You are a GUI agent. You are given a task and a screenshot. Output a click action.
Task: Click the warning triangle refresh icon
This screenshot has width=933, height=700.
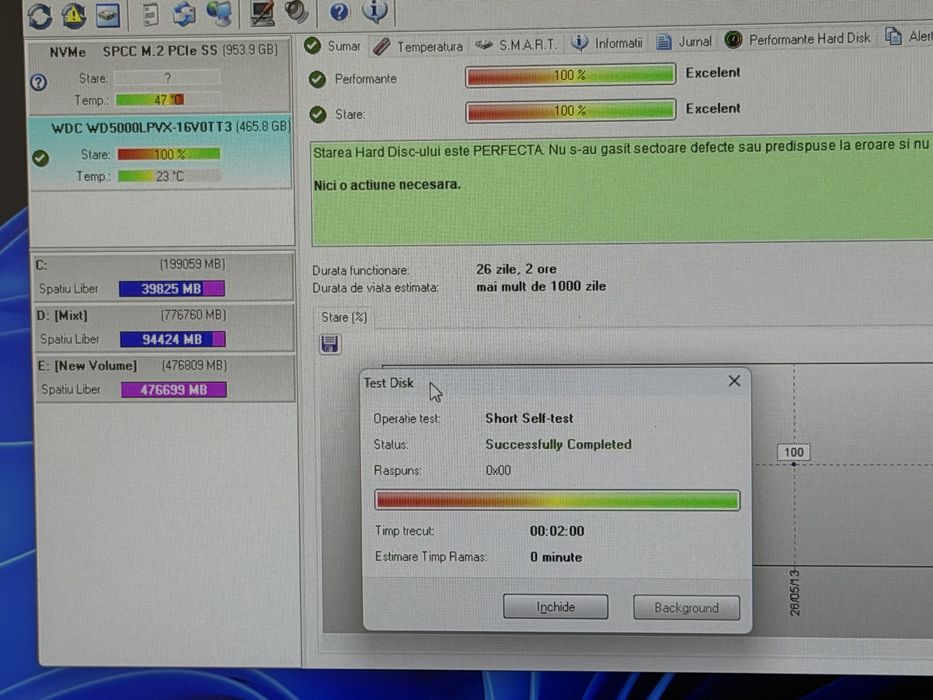(x=74, y=15)
